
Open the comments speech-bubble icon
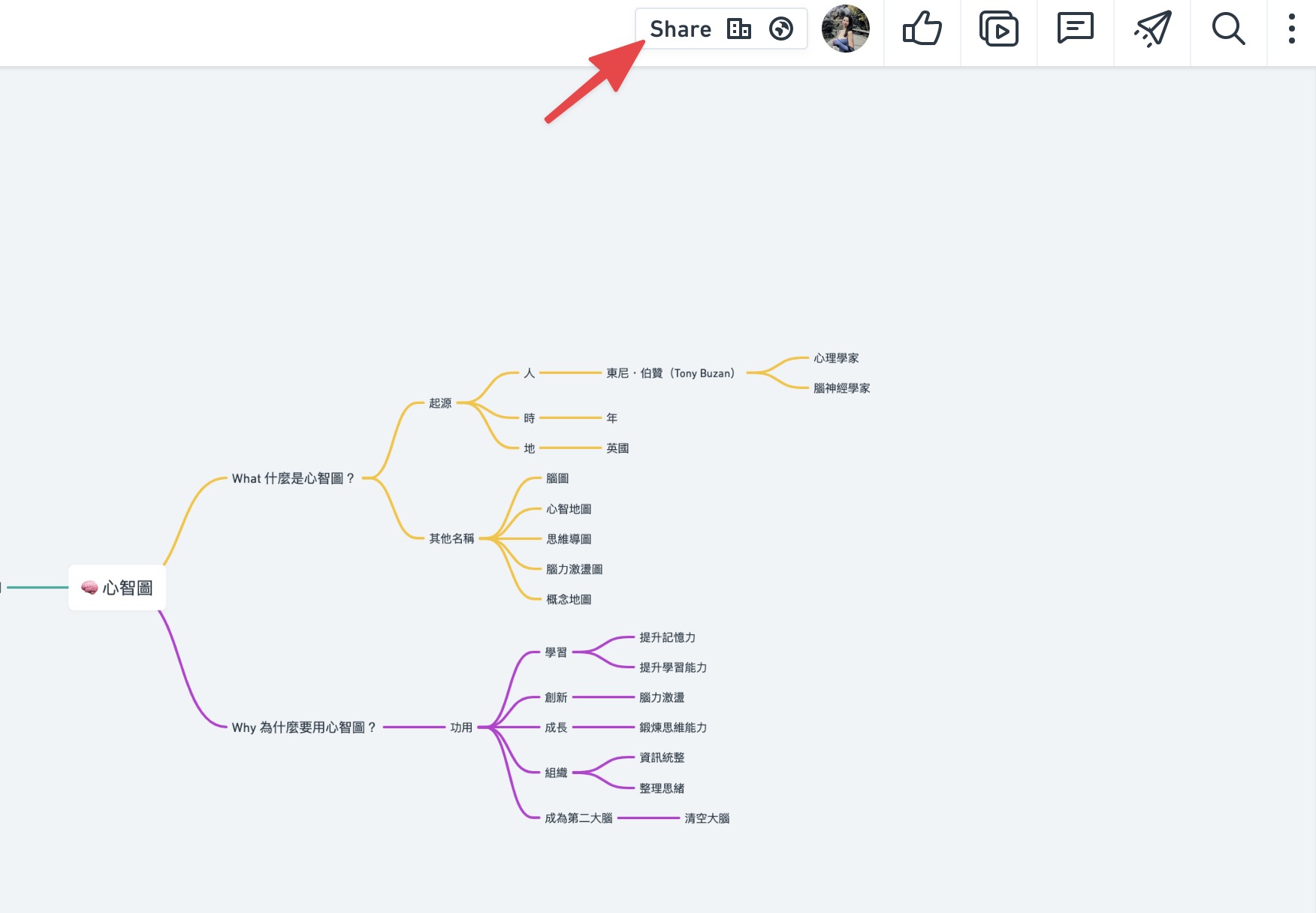click(1076, 29)
